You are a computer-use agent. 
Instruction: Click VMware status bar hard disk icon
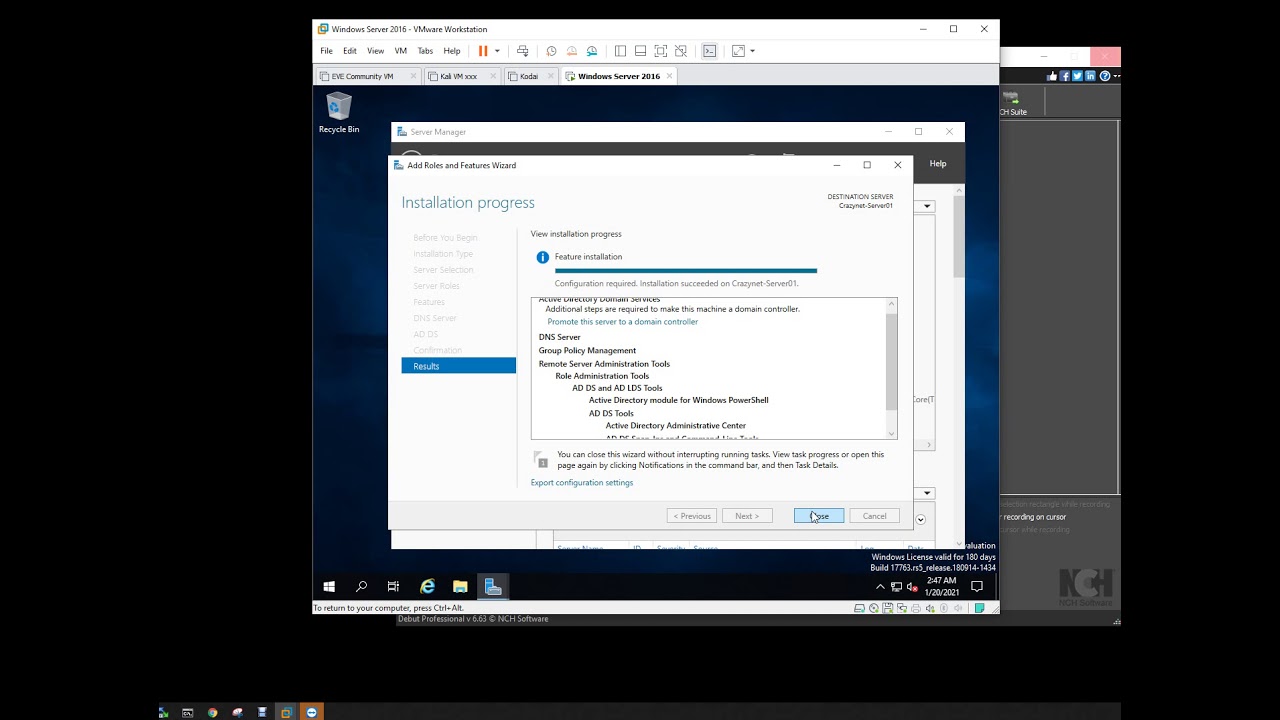click(860, 608)
